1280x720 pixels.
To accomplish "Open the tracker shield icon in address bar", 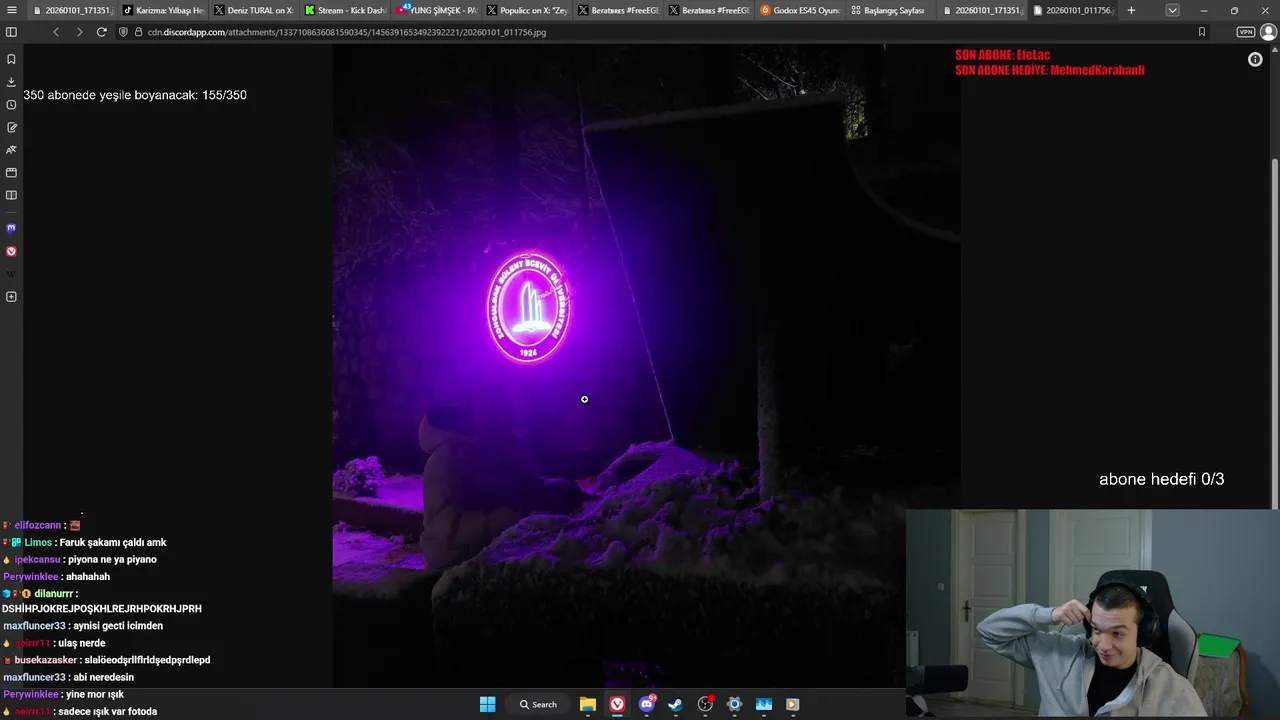I will click(124, 32).
